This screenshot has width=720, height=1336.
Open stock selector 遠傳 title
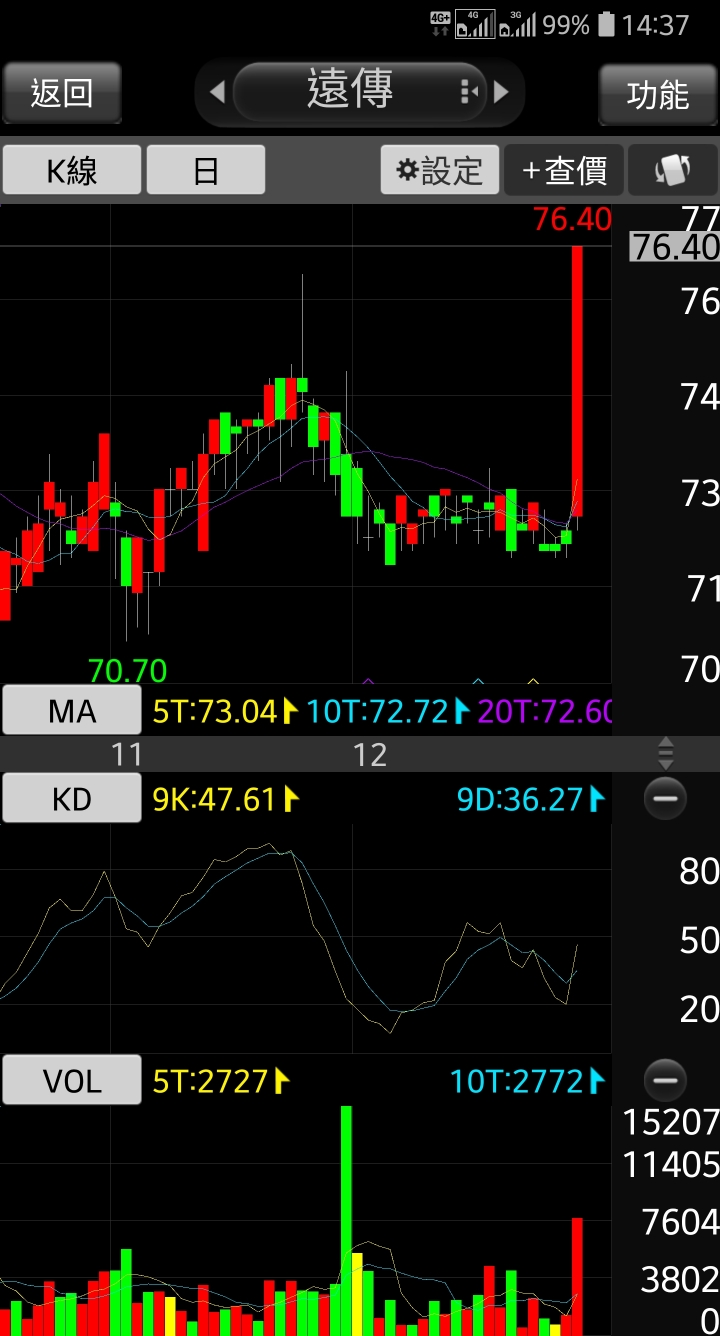pos(360,91)
